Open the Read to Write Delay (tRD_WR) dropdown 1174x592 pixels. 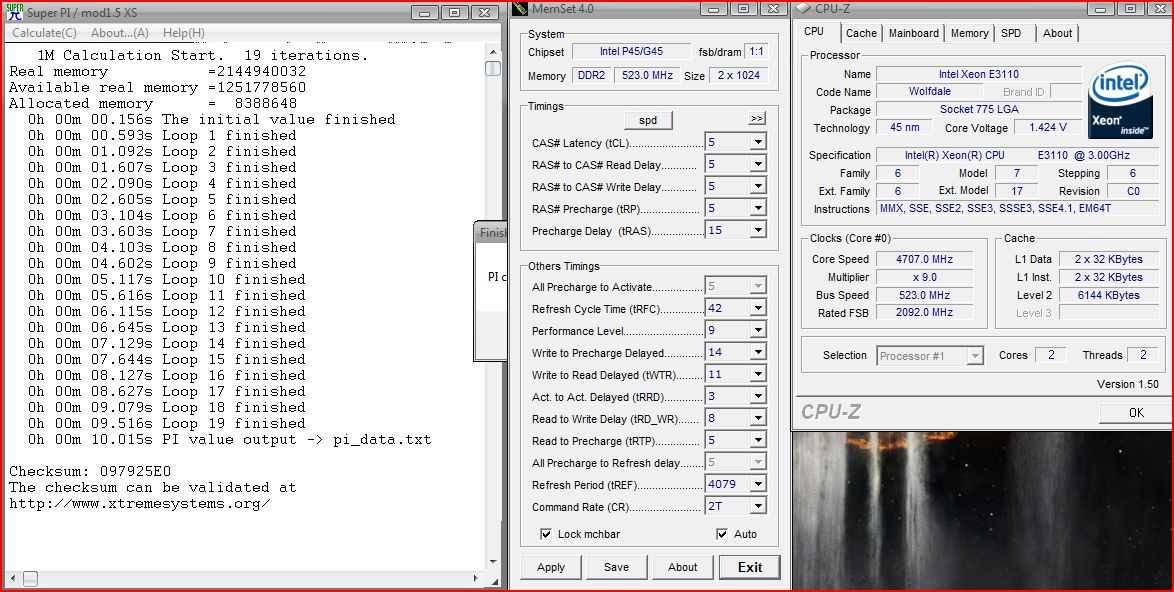[758, 418]
